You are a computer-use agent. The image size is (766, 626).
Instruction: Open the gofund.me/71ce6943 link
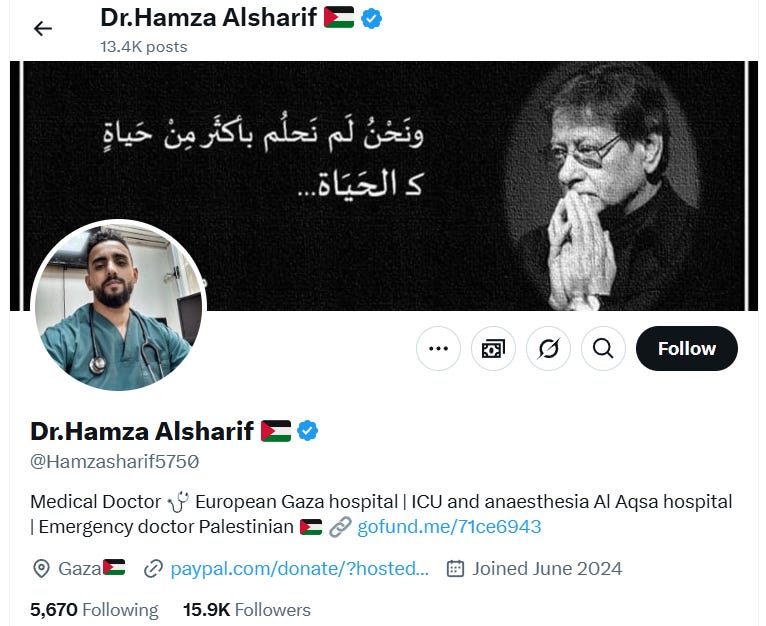click(x=449, y=527)
